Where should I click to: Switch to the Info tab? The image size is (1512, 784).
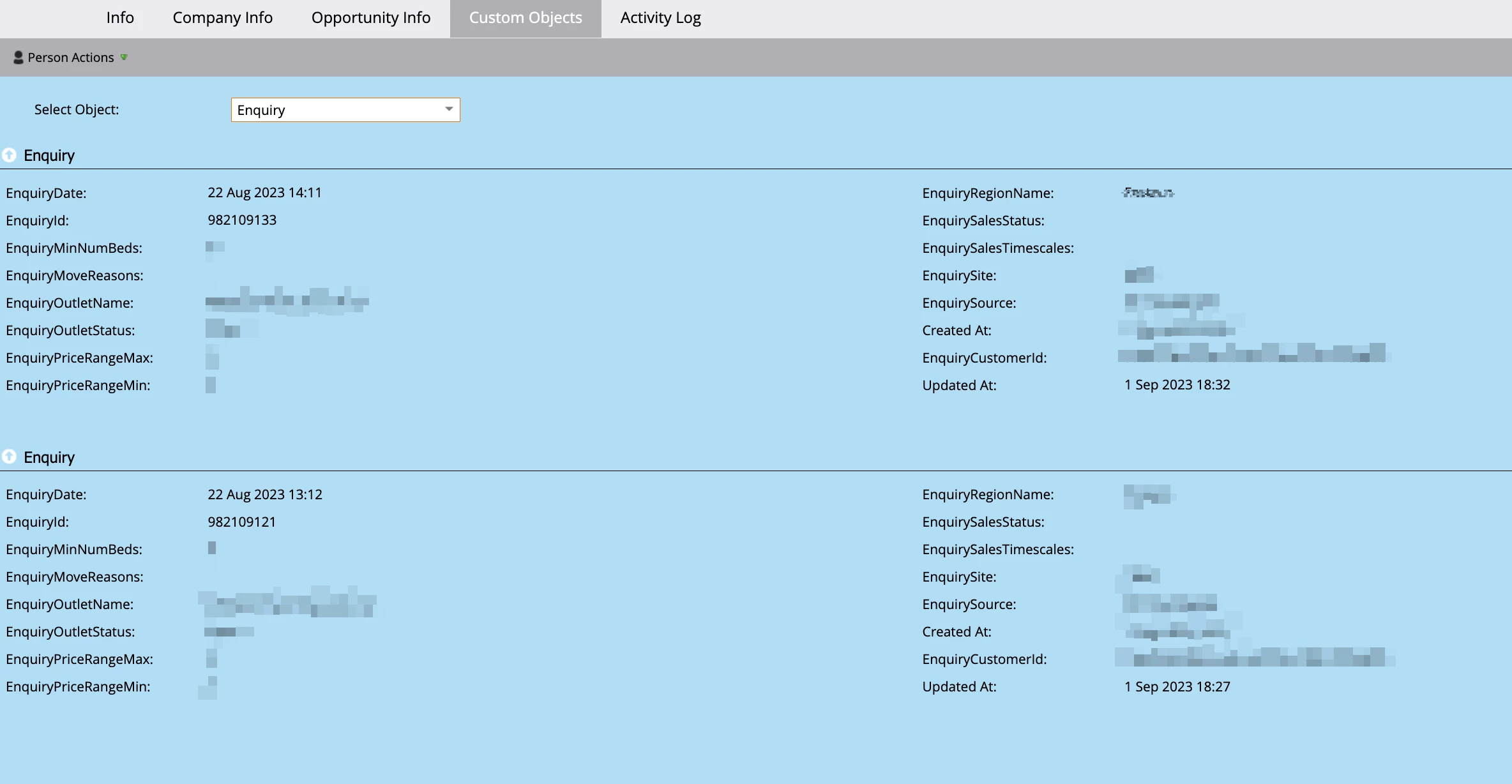tap(120, 18)
